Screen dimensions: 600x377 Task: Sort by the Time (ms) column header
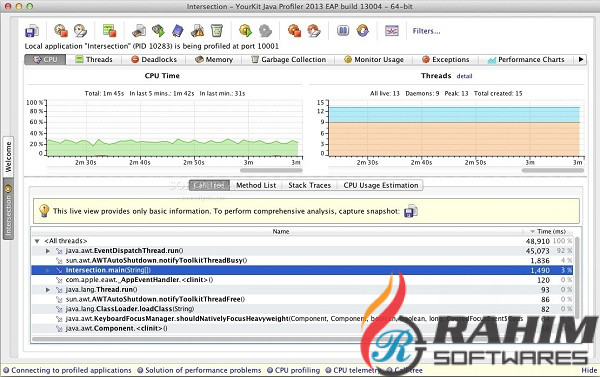pyautogui.click(x=548, y=232)
